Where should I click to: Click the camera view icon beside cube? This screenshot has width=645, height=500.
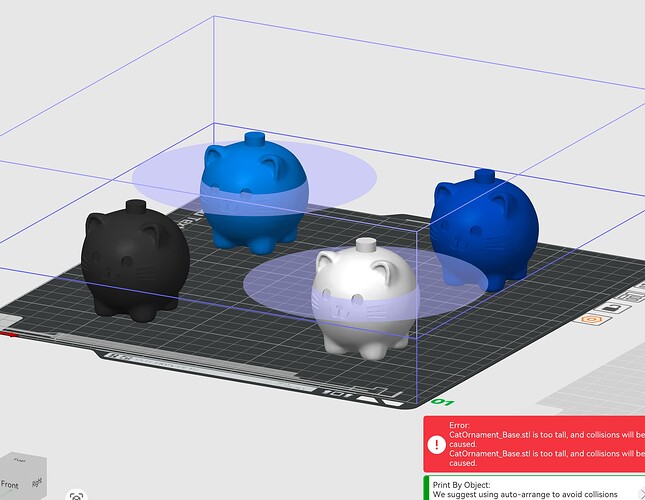point(77,495)
